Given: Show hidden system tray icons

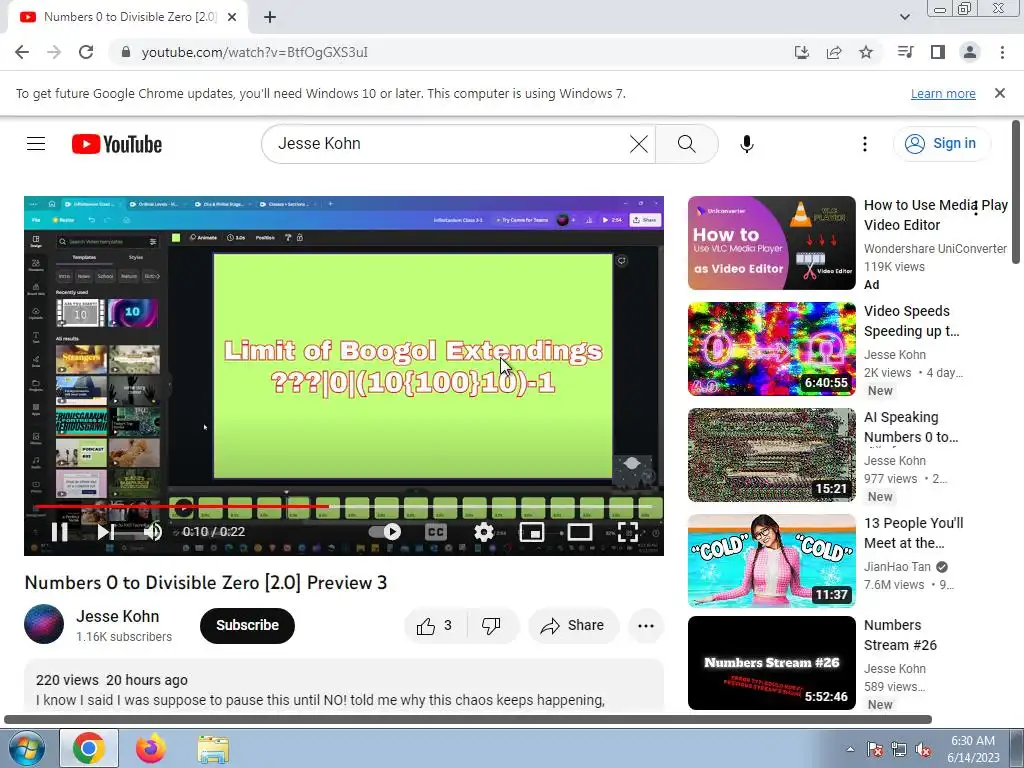Looking at the screenshot, I should point(850,749).
